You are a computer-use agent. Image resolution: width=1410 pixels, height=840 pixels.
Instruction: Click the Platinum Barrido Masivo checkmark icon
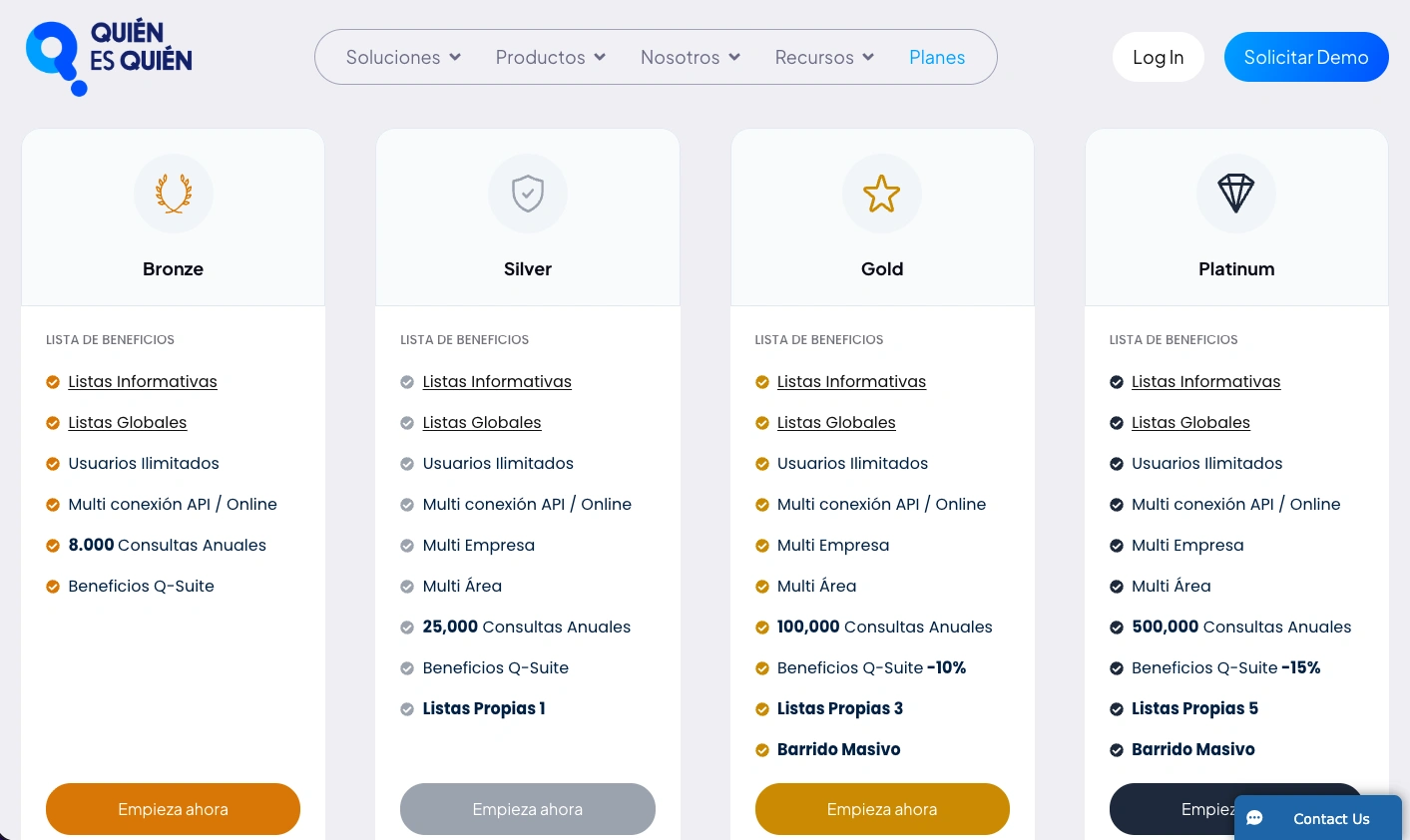[1117, 750]
